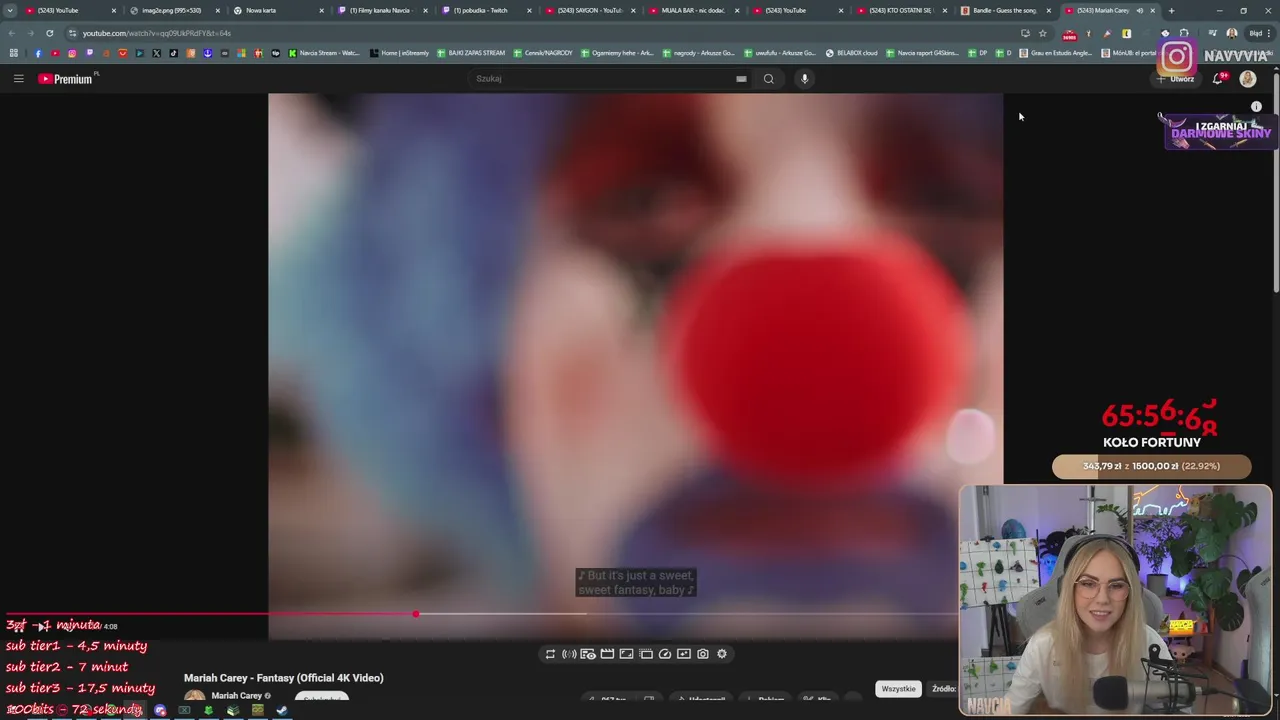Click the film reel eye icon
The image size is (1280, 720).
588,654
